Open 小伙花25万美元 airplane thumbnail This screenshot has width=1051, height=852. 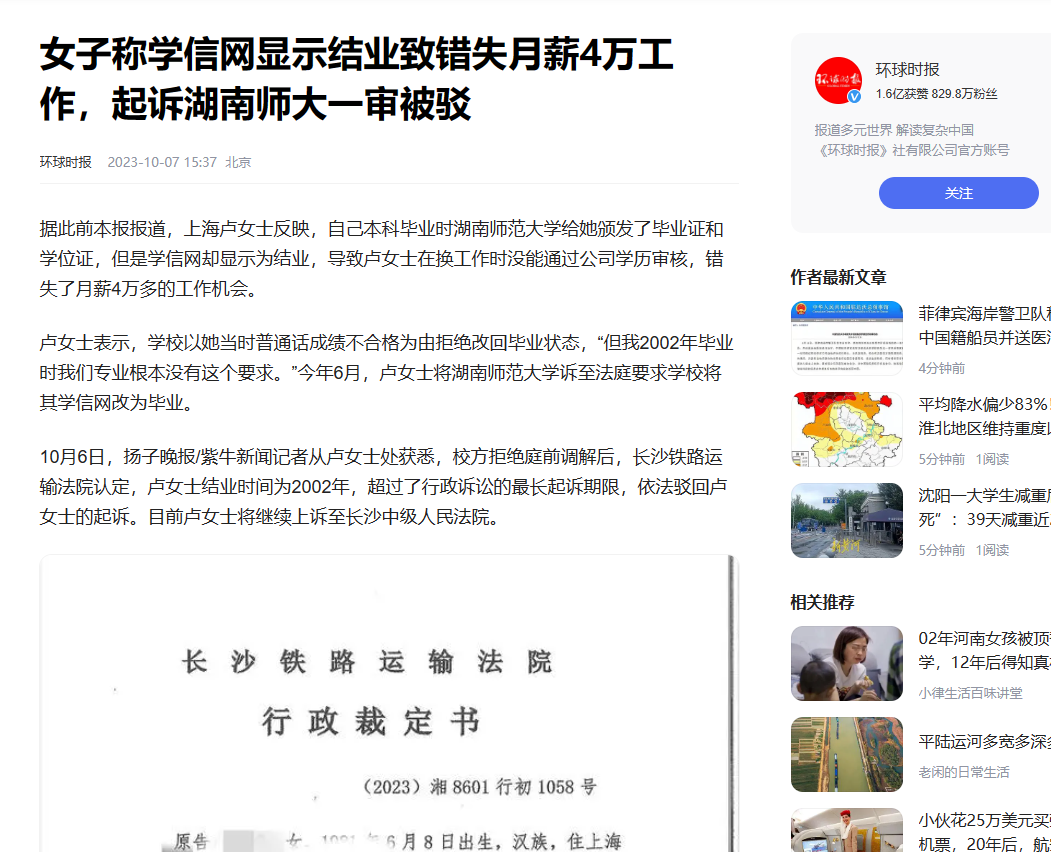[x=847, y=830]
